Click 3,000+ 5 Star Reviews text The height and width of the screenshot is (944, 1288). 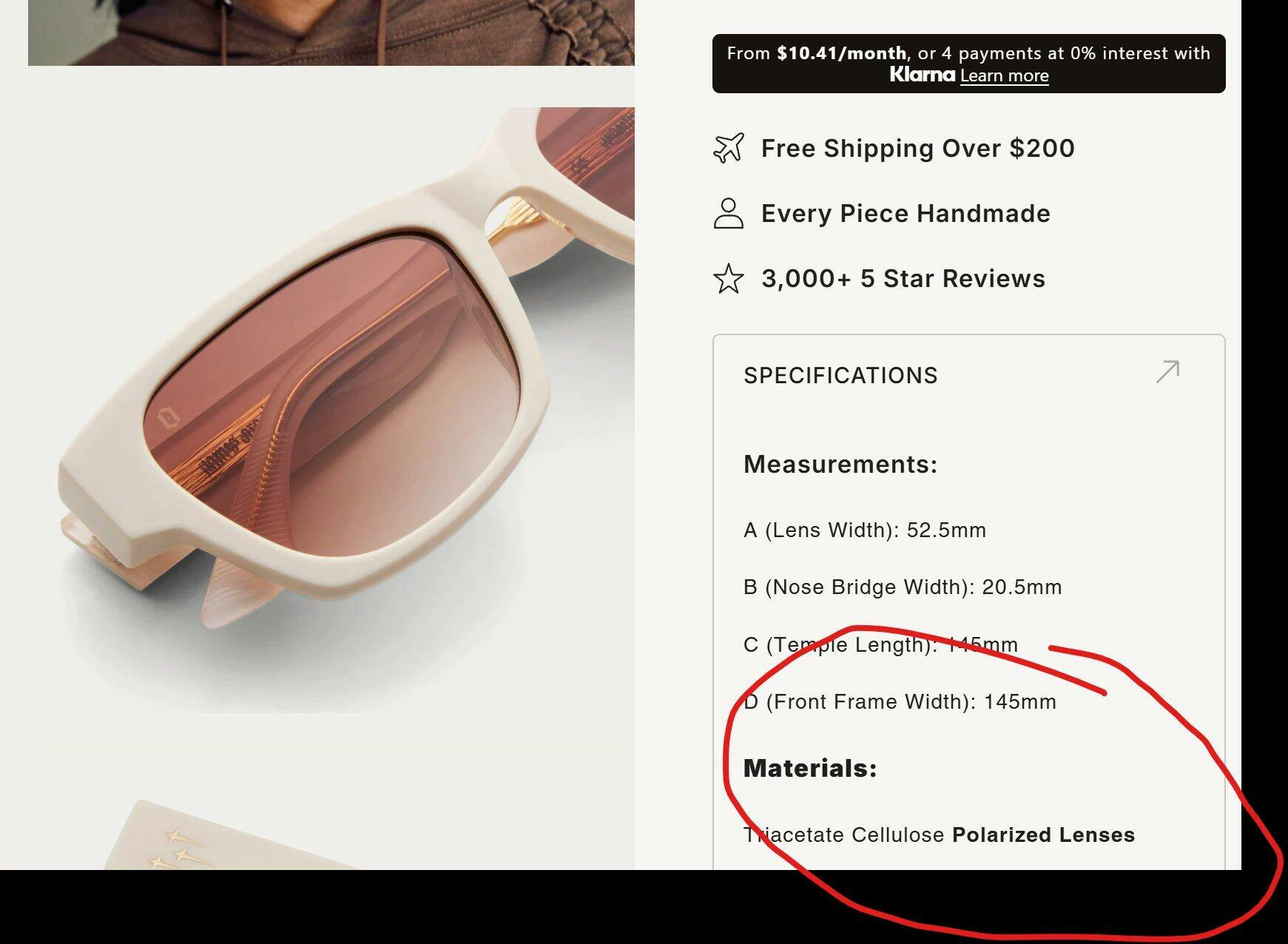tap(903, 279)
